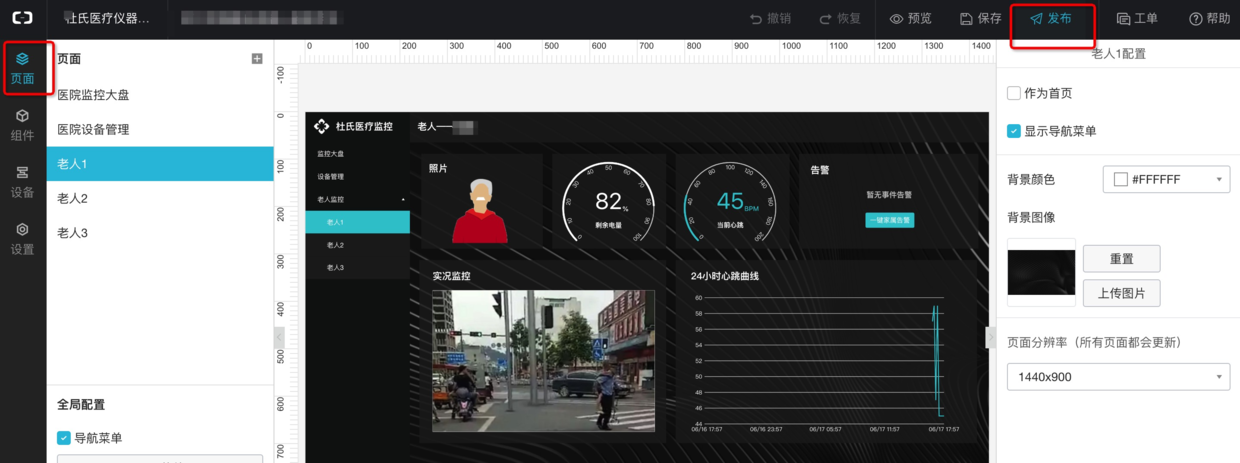This screenshot has width=1240, height=463.
Task: Select 老人2 in canvas nav menu
Action: (x=358, y=245)
